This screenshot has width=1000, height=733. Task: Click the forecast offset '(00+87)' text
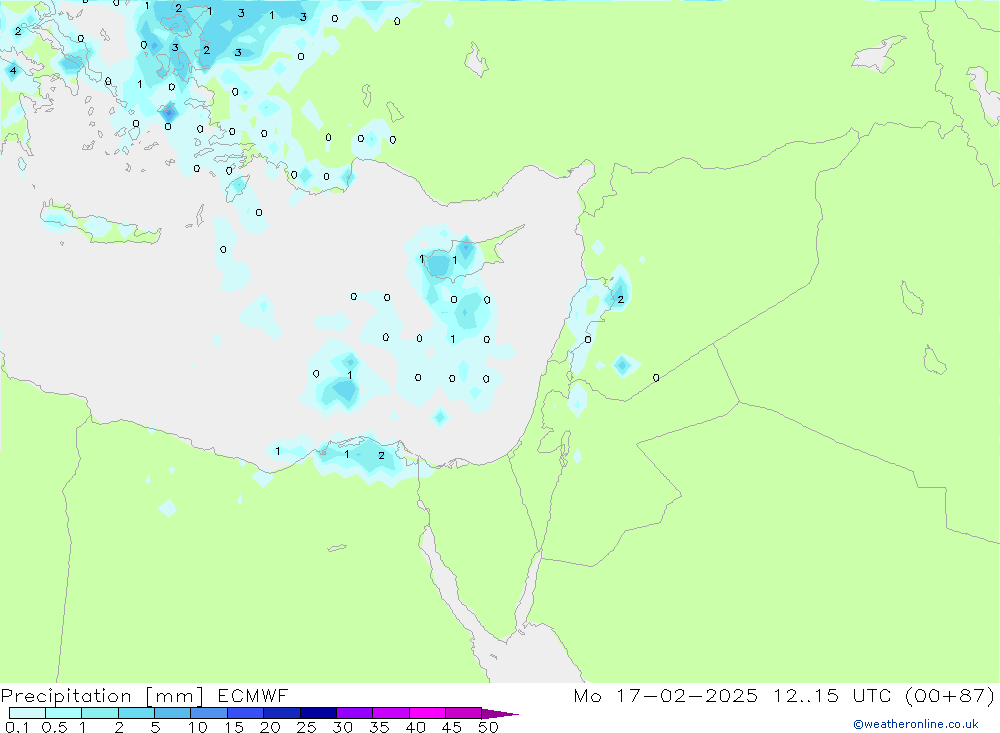950,695
